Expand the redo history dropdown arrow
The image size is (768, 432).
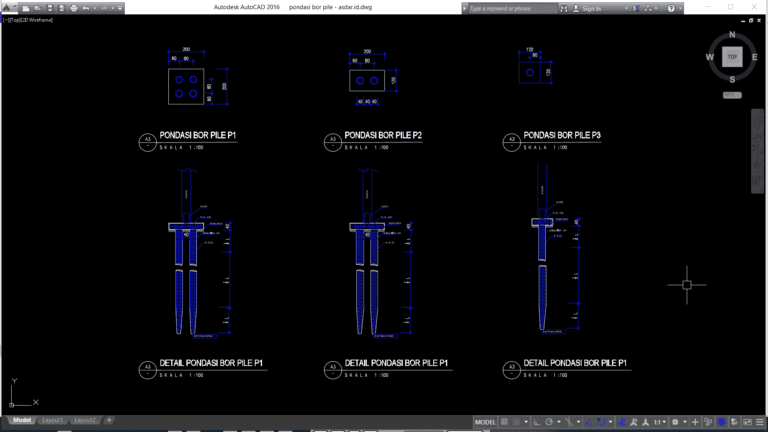tap(112, 8)
